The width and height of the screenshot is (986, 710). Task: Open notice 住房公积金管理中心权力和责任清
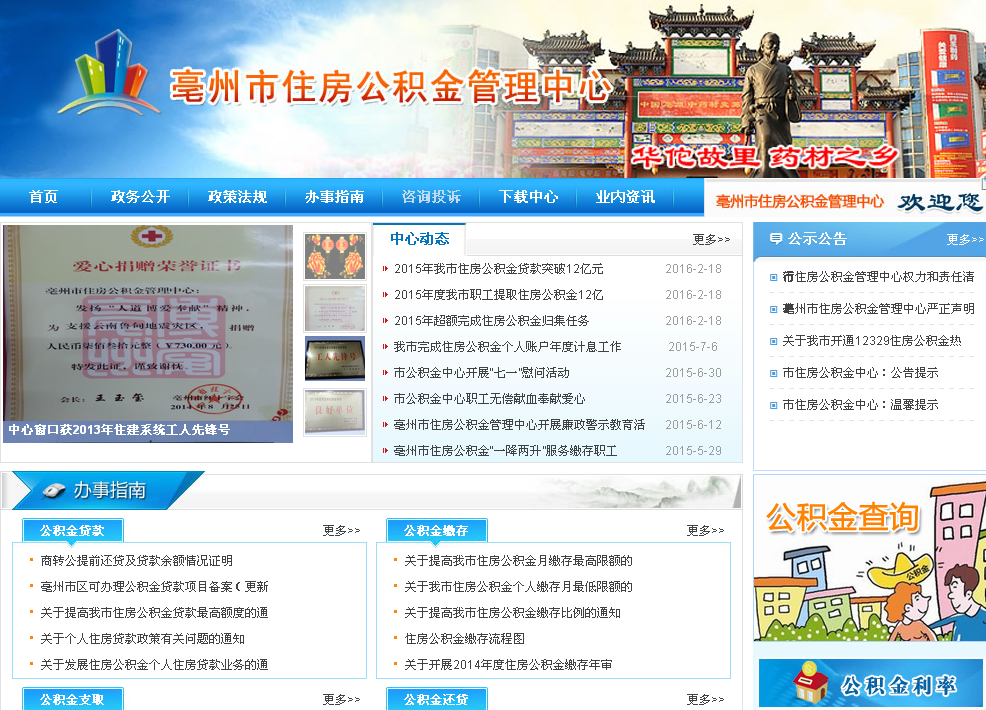(878, 277)
